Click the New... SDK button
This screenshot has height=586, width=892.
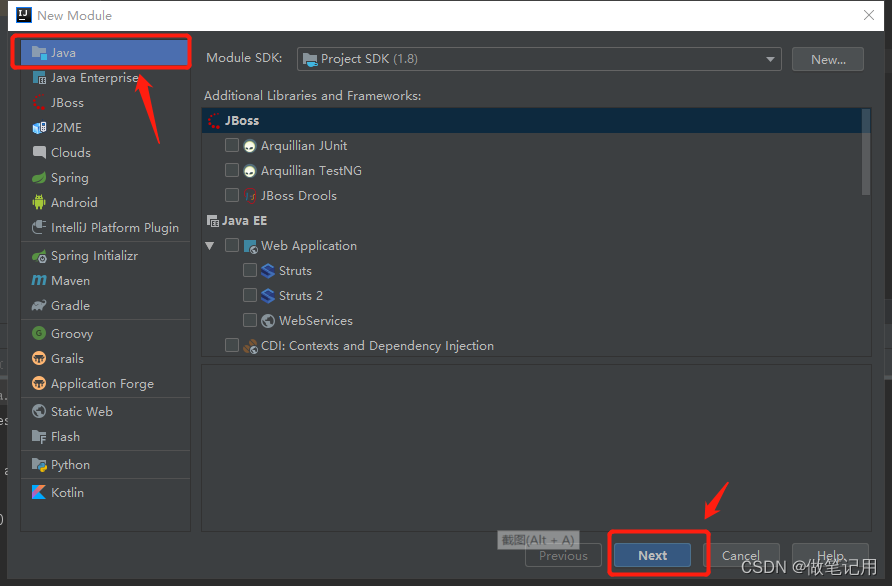[x=828, y=59]
